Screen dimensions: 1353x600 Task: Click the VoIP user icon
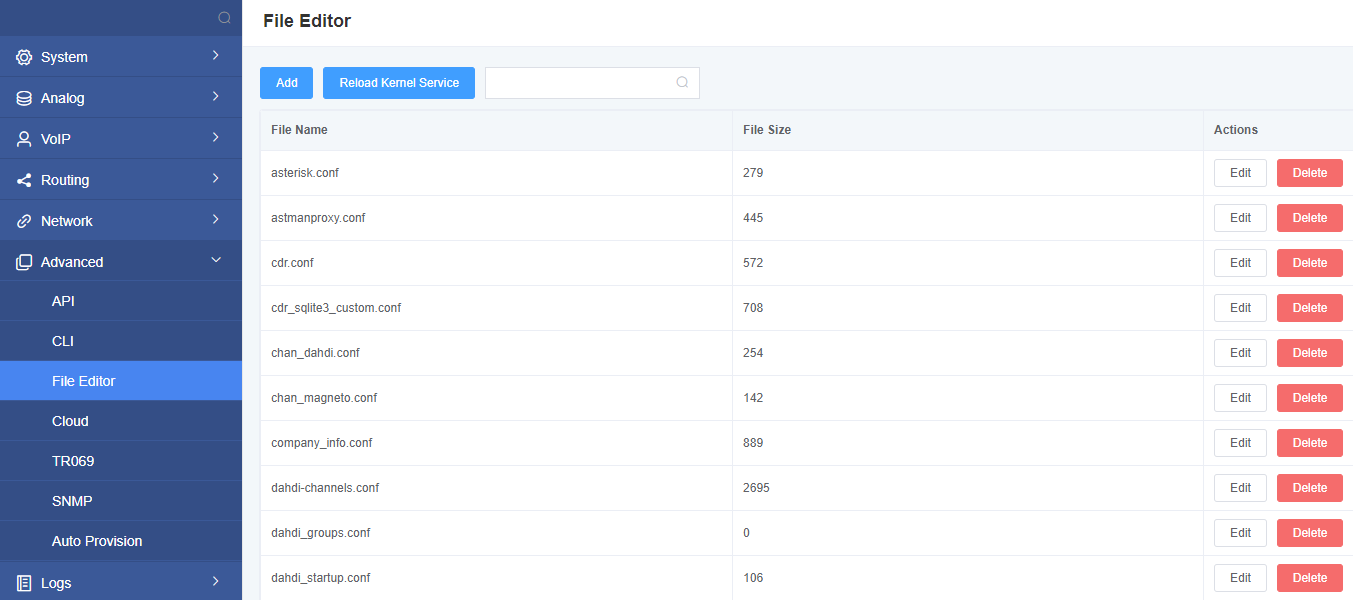point(24,139)
